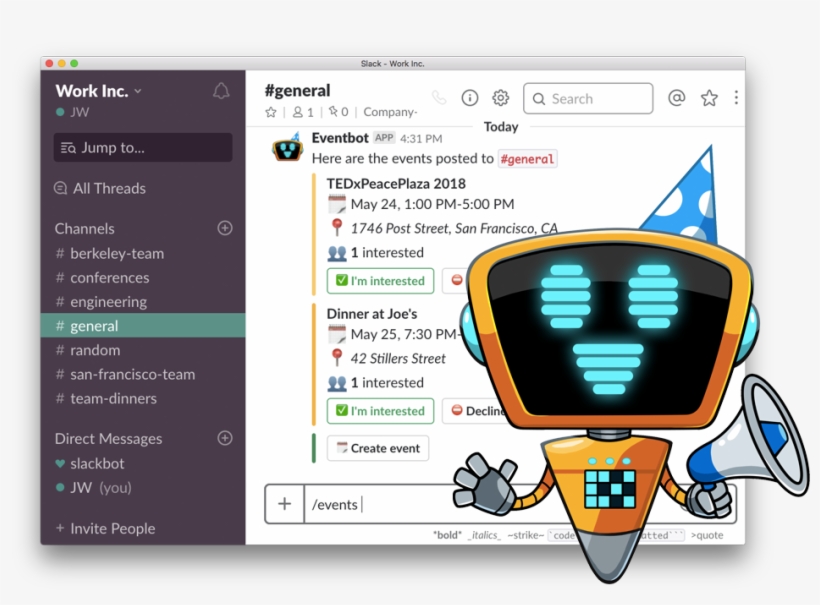
Task: Show mentions with the @ icon
Action: click(677, 98)
